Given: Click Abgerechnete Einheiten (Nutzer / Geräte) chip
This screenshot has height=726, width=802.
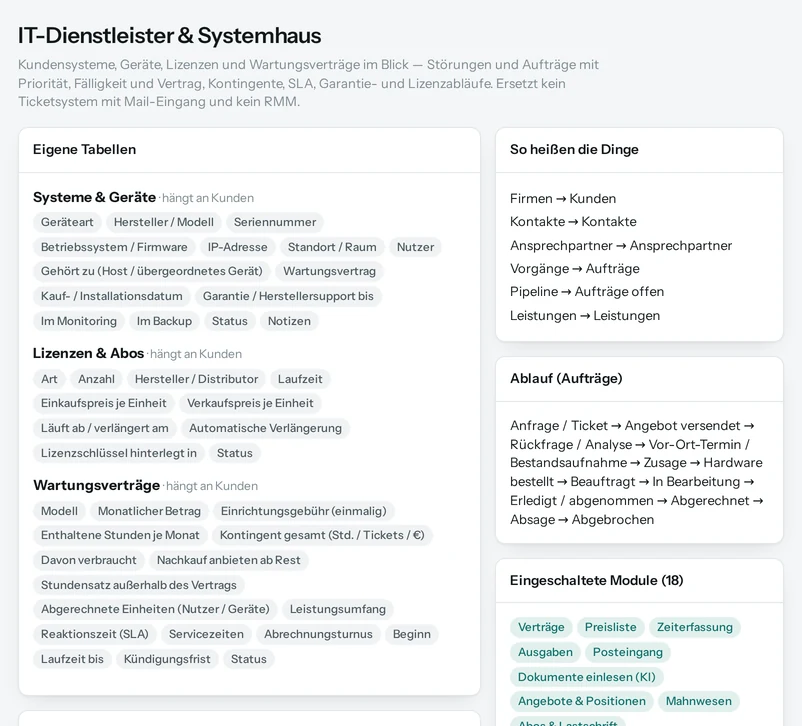Looking at the screenshot, I should click(x=155, y=609).
